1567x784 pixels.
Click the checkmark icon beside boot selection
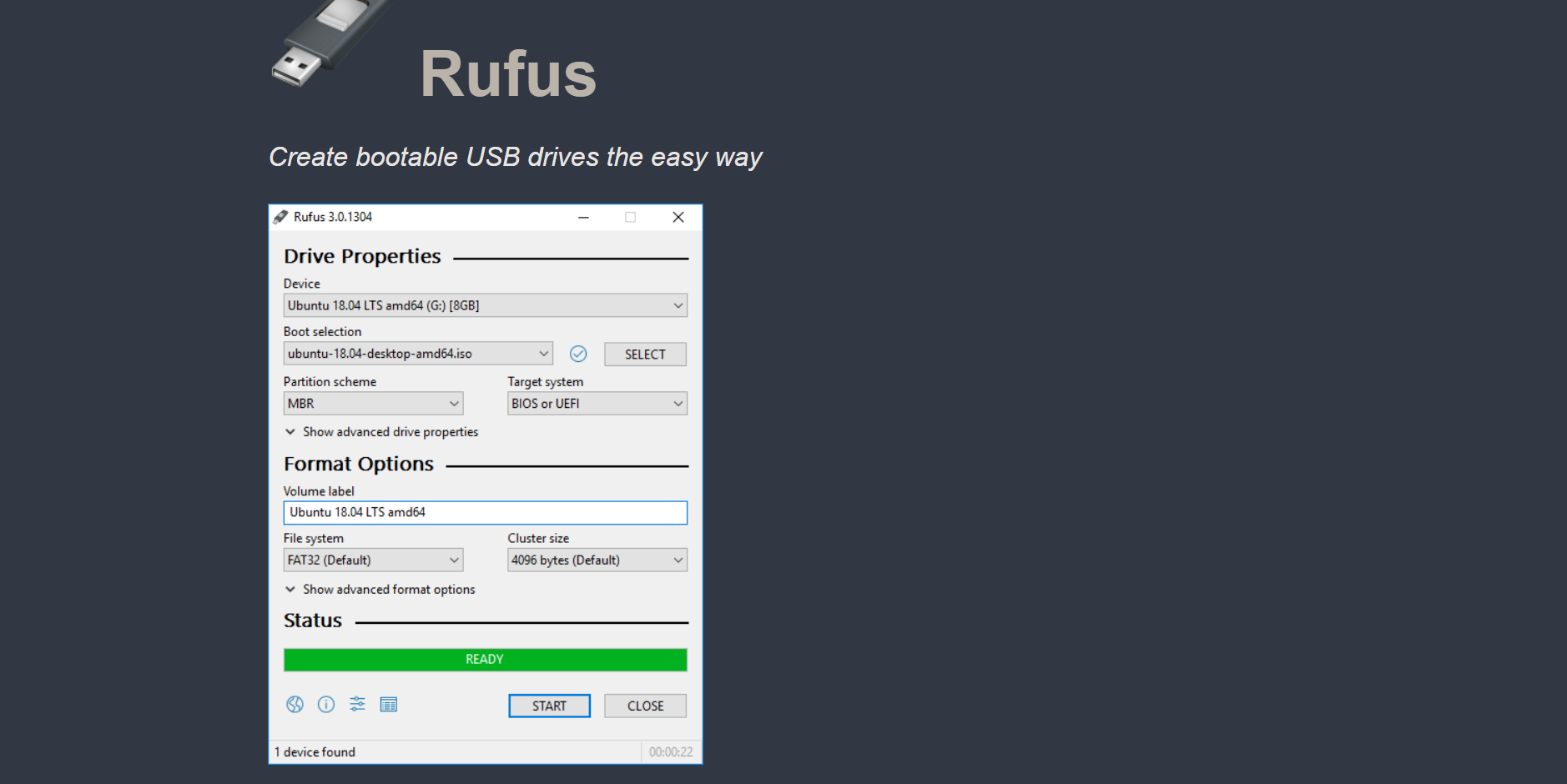click(x=578, y=354)
